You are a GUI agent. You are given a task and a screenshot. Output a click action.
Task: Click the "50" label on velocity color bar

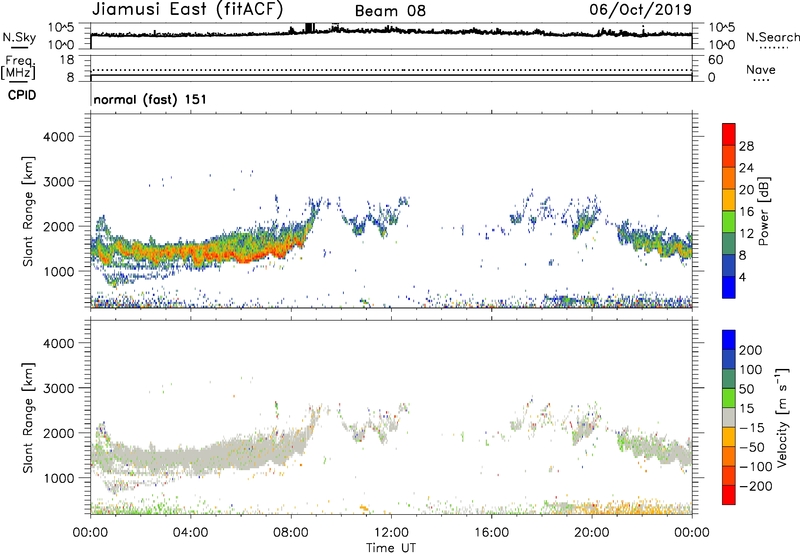pos(746,389)
